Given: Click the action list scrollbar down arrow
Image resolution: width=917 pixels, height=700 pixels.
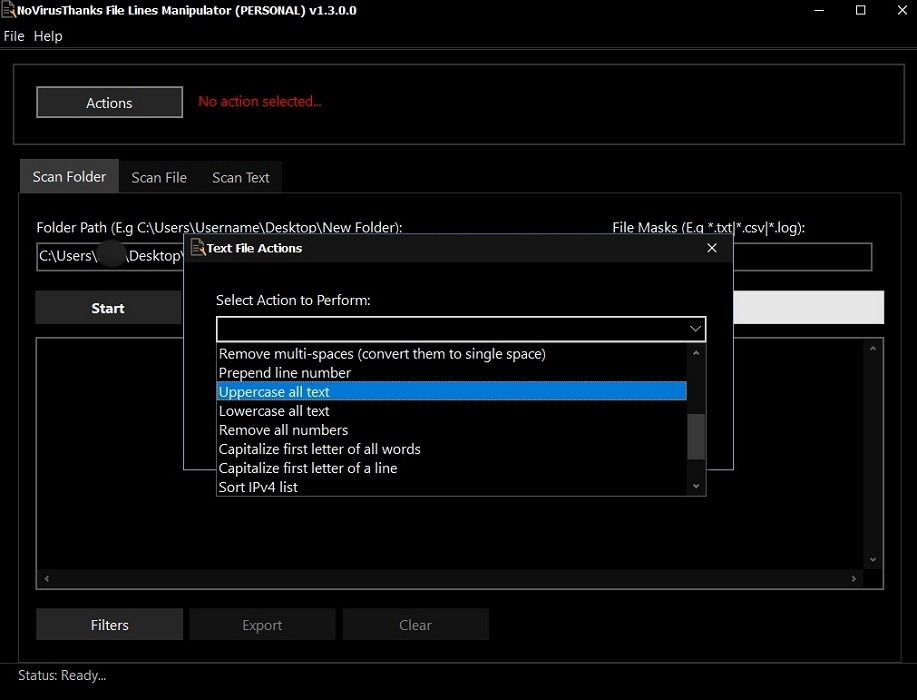Looking at the screenshot, I should 696,486.
